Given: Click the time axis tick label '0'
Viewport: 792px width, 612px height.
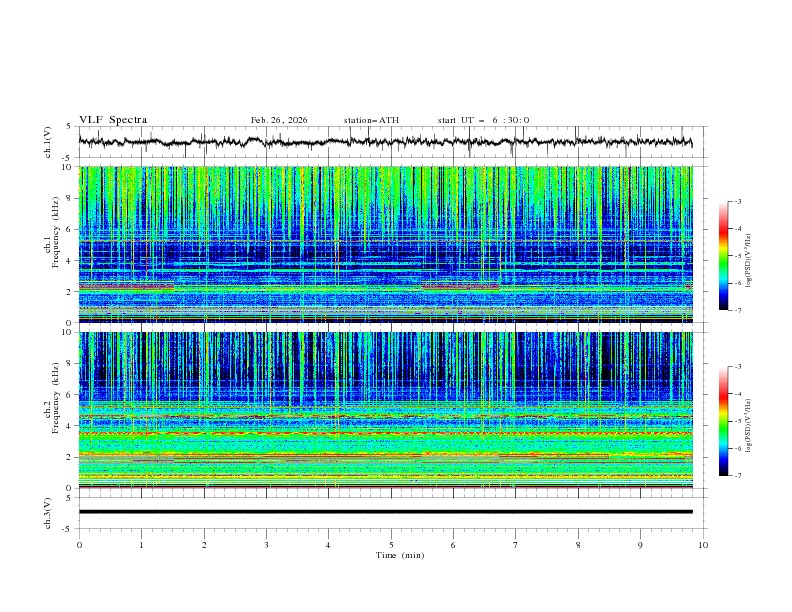Looking at the screenshot, I should 79,545.
